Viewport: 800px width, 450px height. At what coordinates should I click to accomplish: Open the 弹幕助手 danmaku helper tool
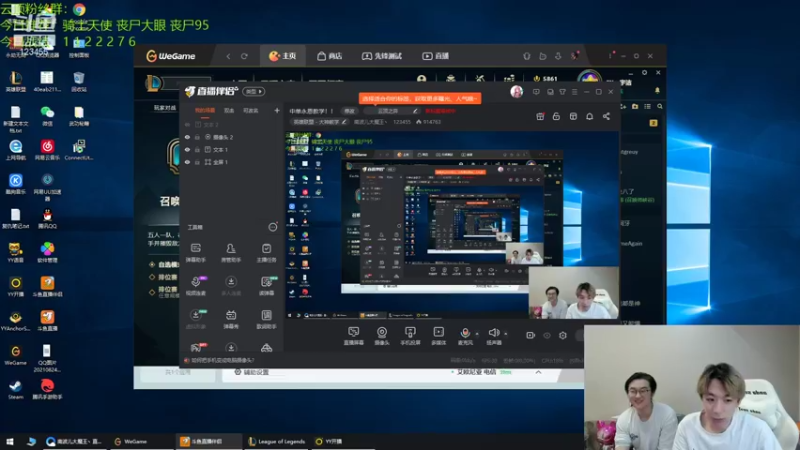[196, 253]
